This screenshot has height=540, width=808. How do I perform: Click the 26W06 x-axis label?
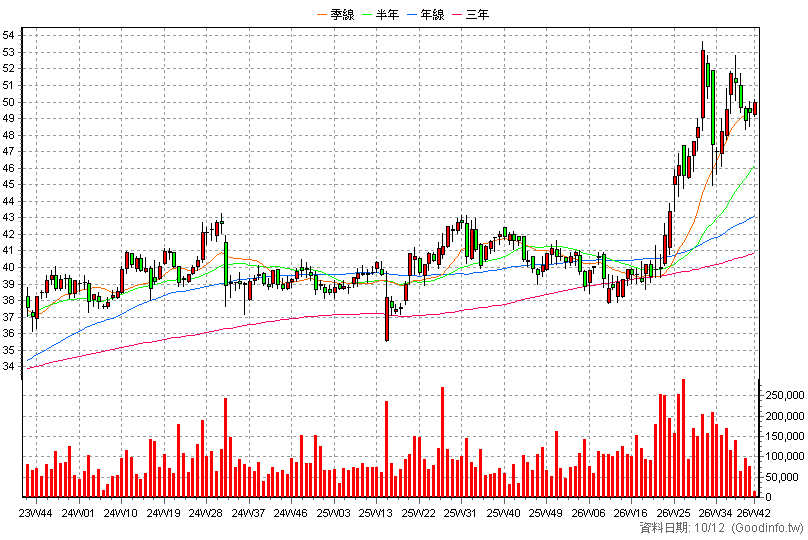click(x=588, y=513)
